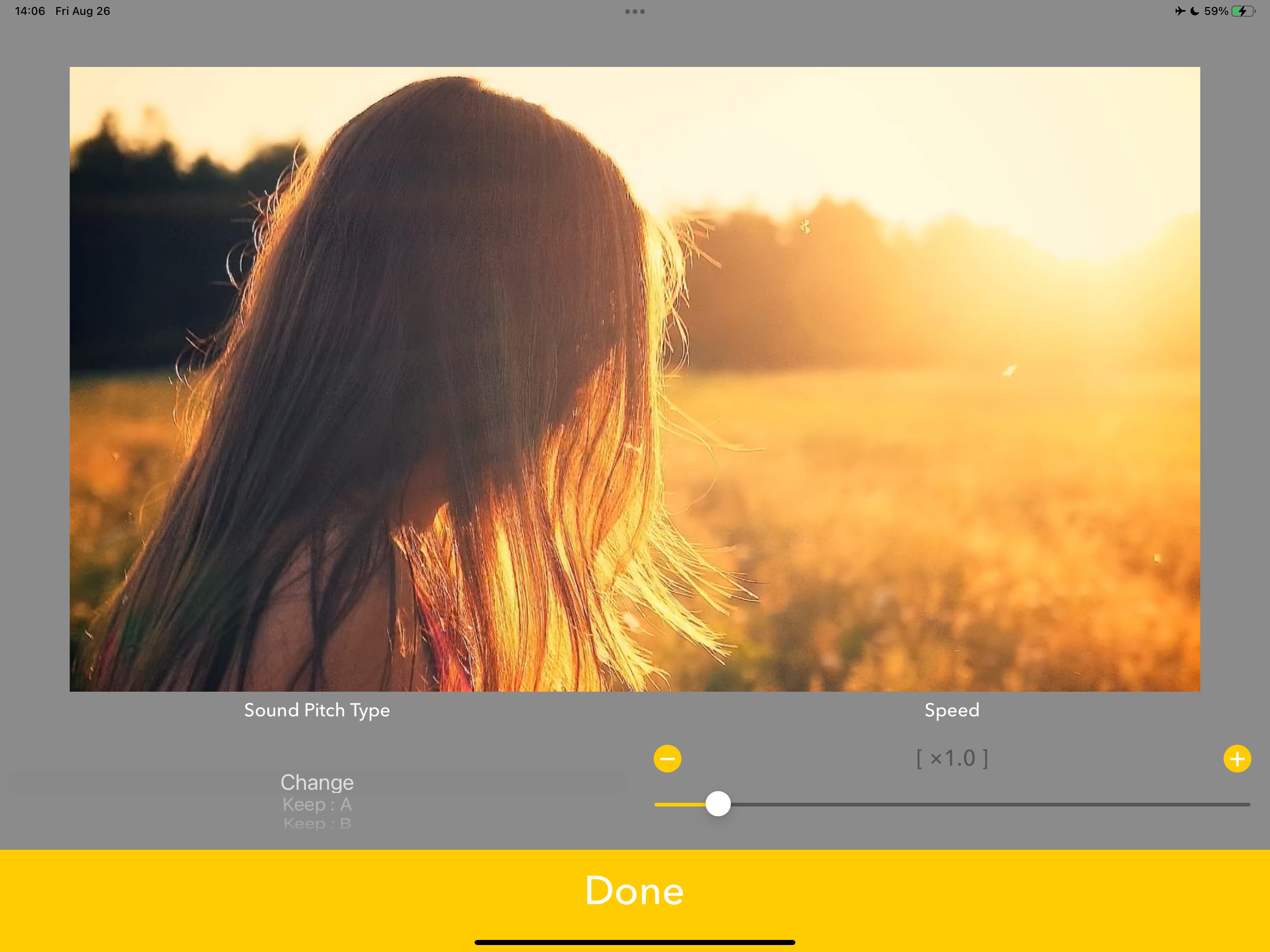
Task: Click the white speed slider thumb
Action: [718, 804]
